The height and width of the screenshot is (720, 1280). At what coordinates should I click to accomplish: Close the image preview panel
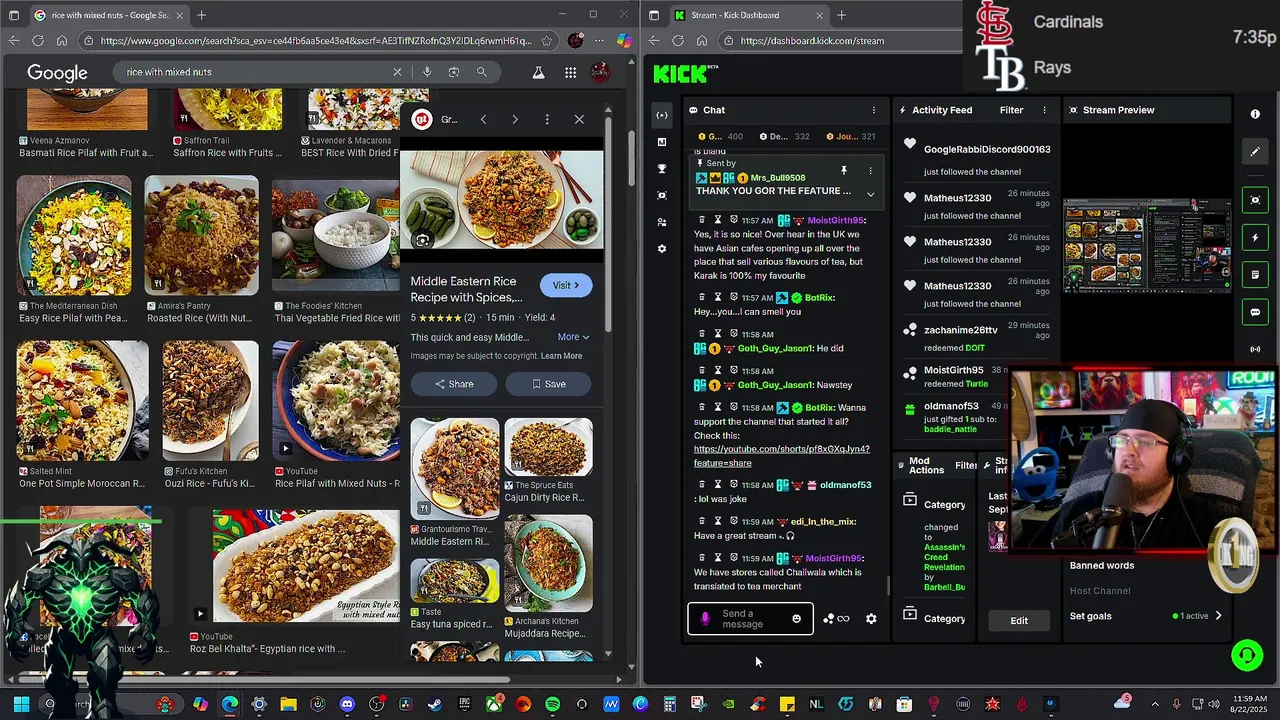[x=579, y=119]
